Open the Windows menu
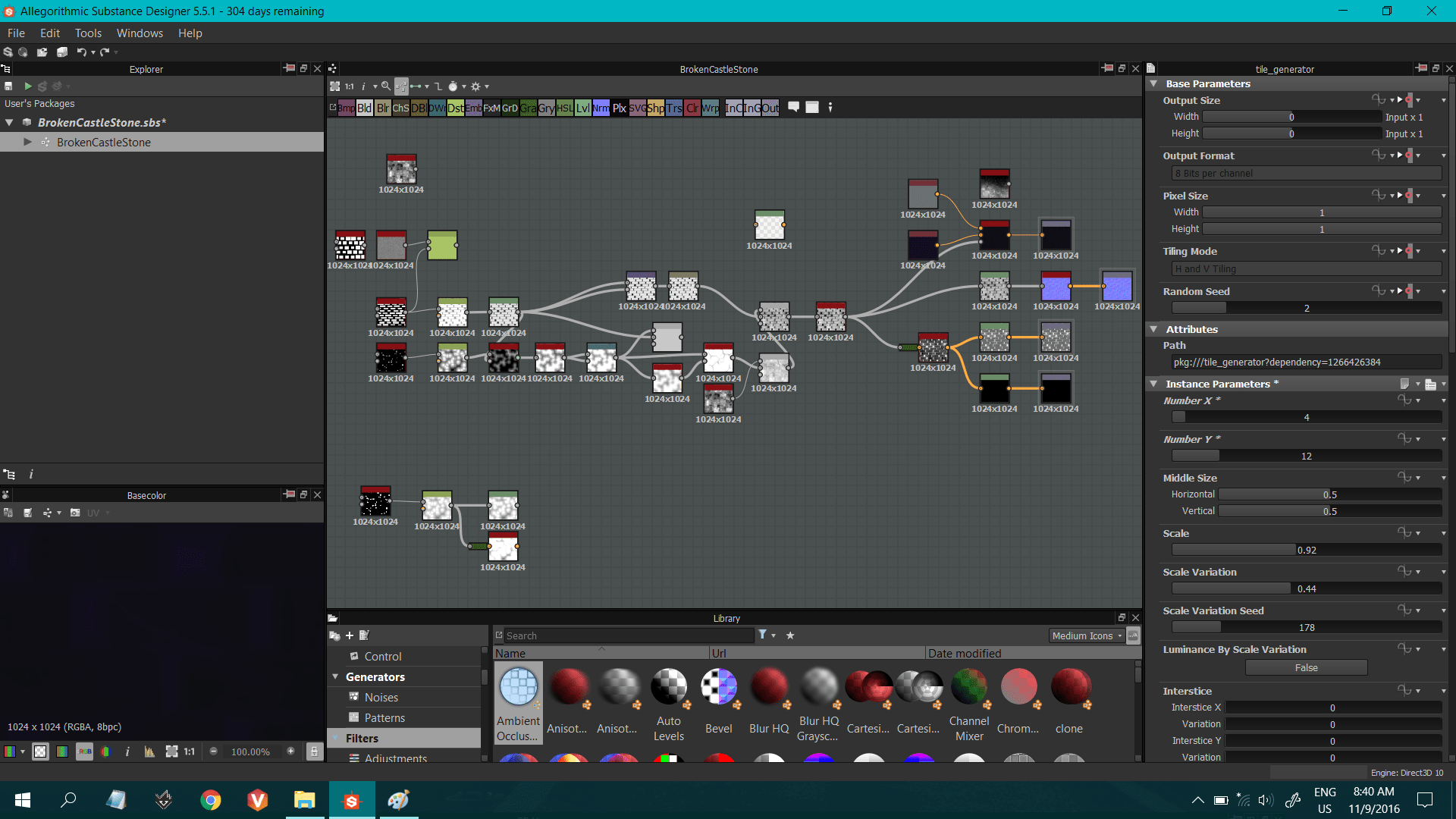1456x819 pixels. click(140, 33)
